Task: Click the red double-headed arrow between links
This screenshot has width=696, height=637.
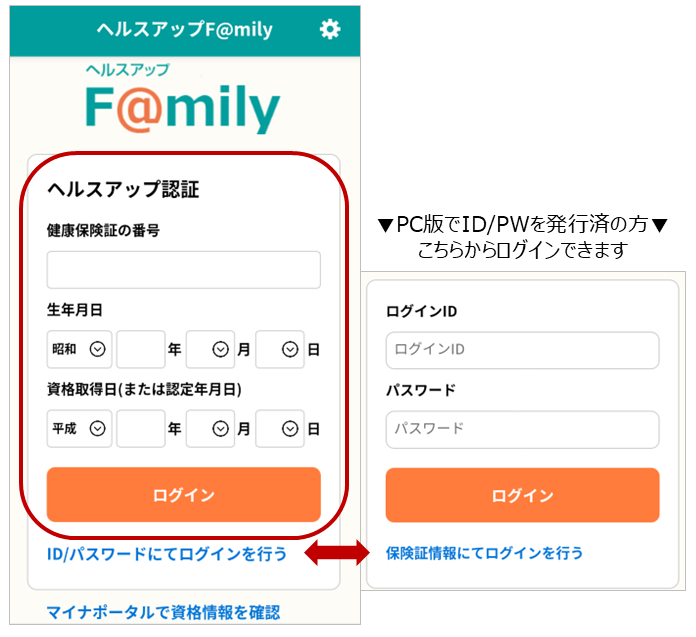Action: click(x=337, y=553)
